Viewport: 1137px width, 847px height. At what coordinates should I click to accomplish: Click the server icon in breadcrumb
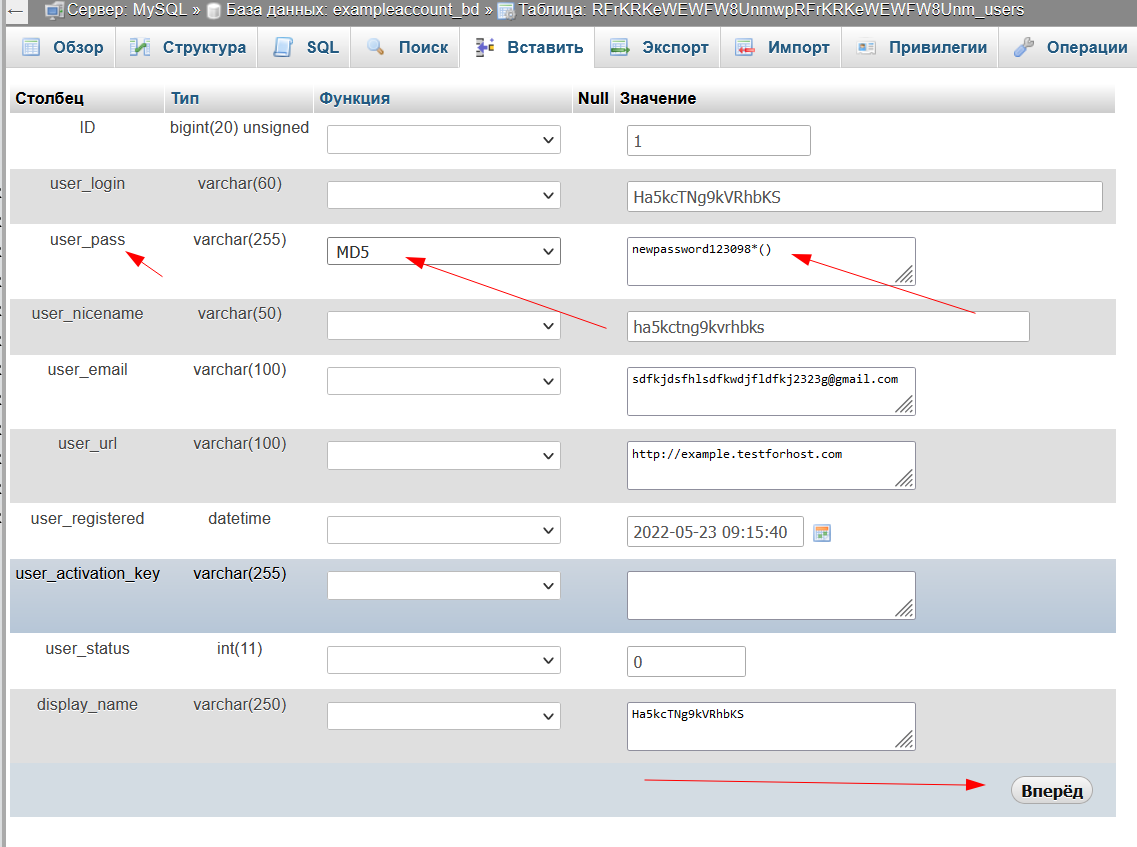[x=55, y=10]
